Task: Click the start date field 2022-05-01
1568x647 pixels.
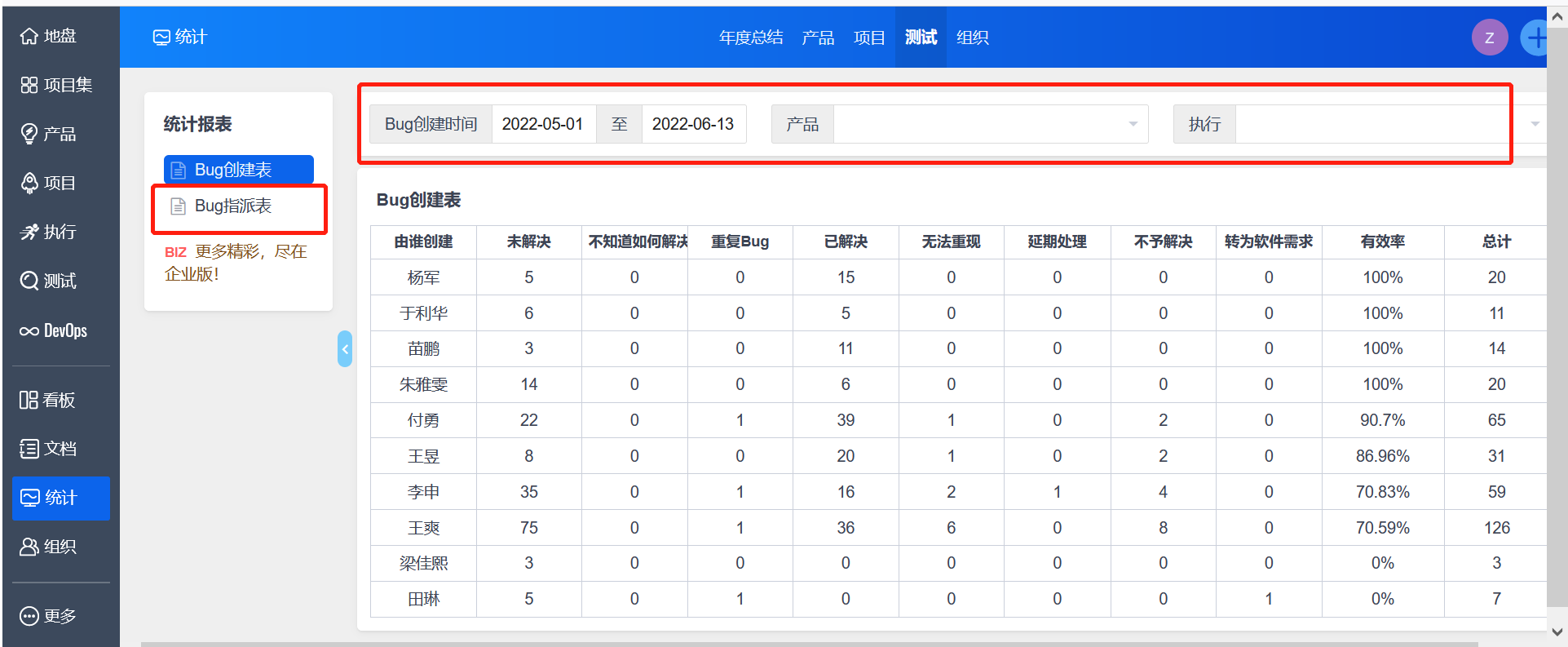Action: pyautogui.click(x=542, y=124)
